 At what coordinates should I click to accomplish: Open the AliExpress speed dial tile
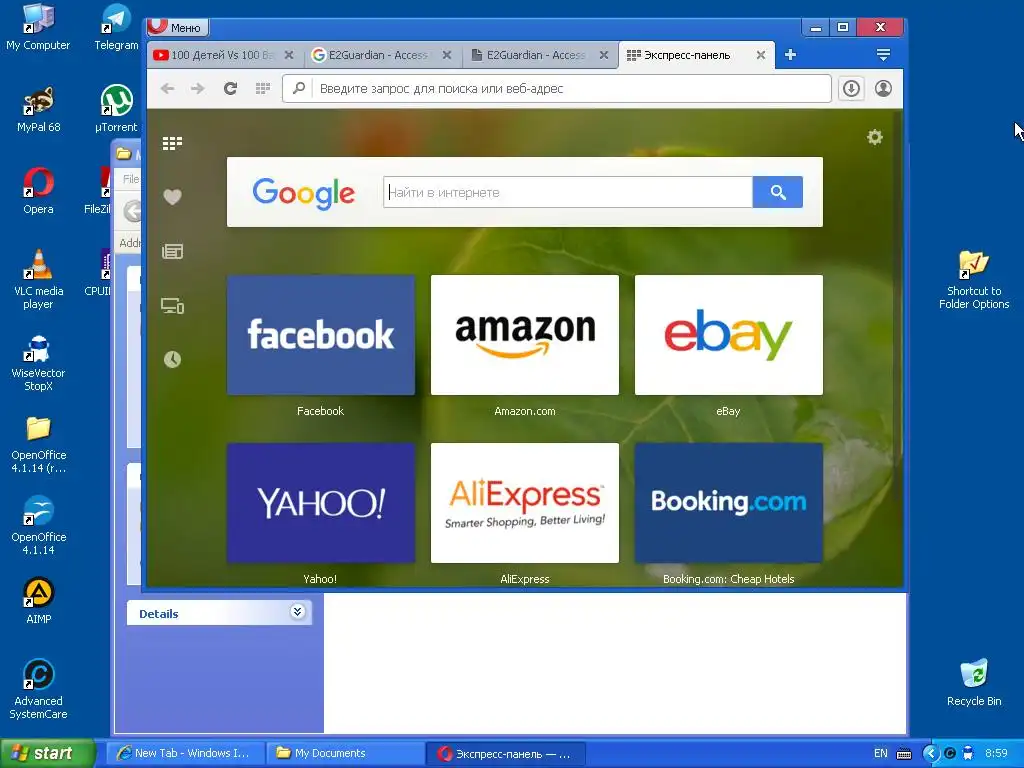pyautogui.click(x=524, y=503)
